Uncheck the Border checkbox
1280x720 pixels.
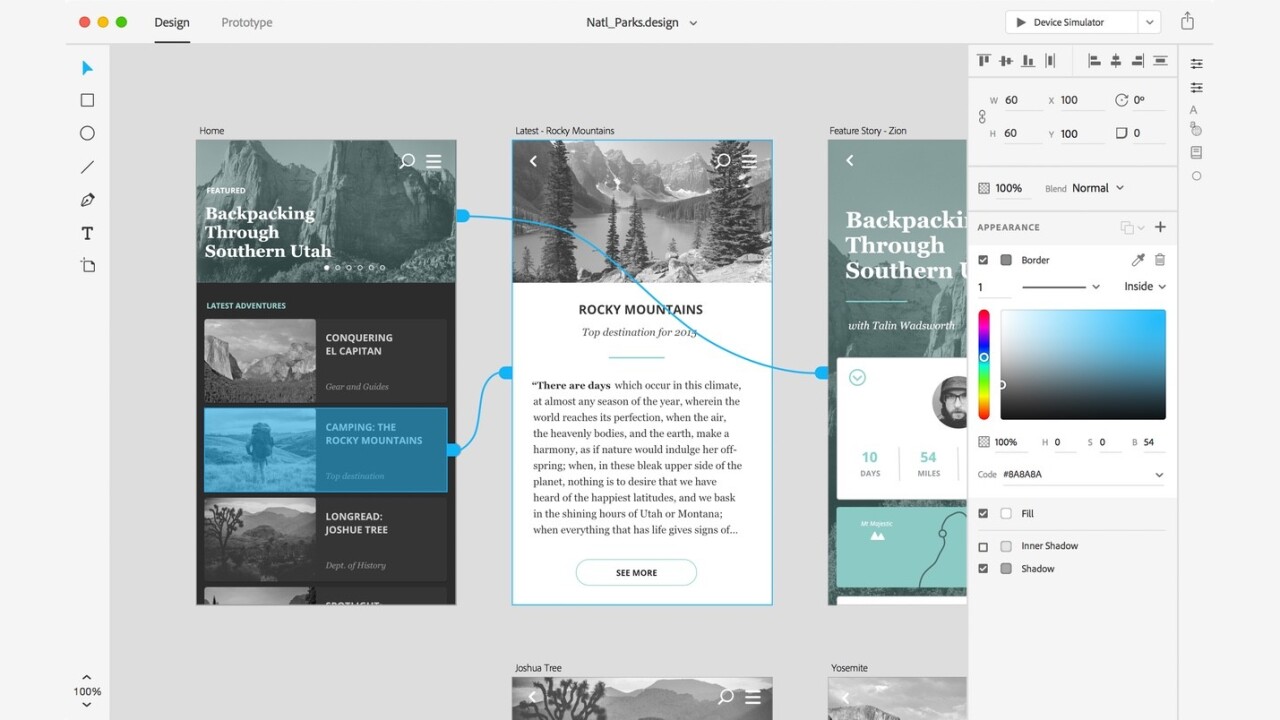[983, 260]
